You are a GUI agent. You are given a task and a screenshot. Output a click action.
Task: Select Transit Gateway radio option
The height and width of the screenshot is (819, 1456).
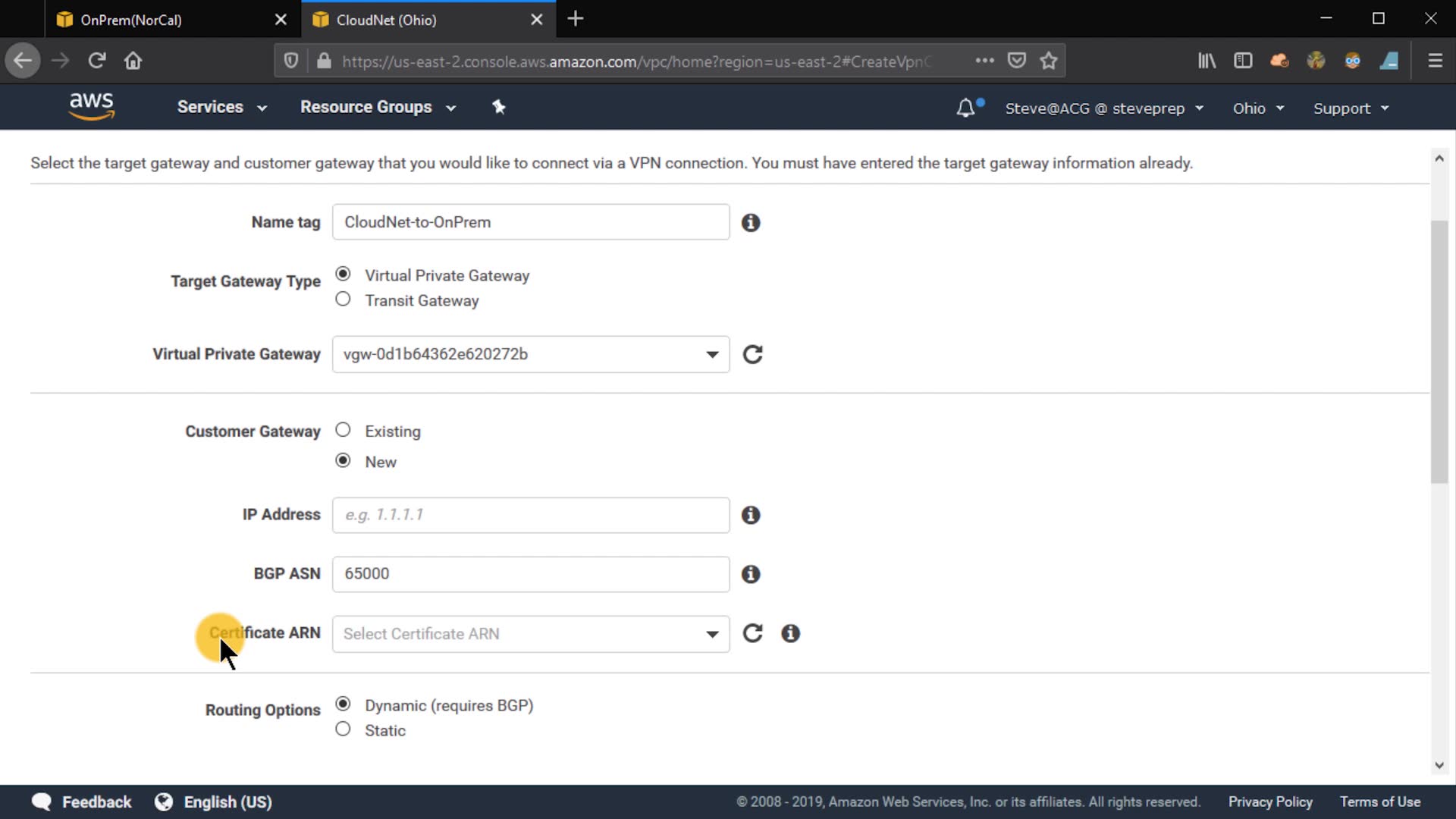pyautogui.click(x=343, y=300)
